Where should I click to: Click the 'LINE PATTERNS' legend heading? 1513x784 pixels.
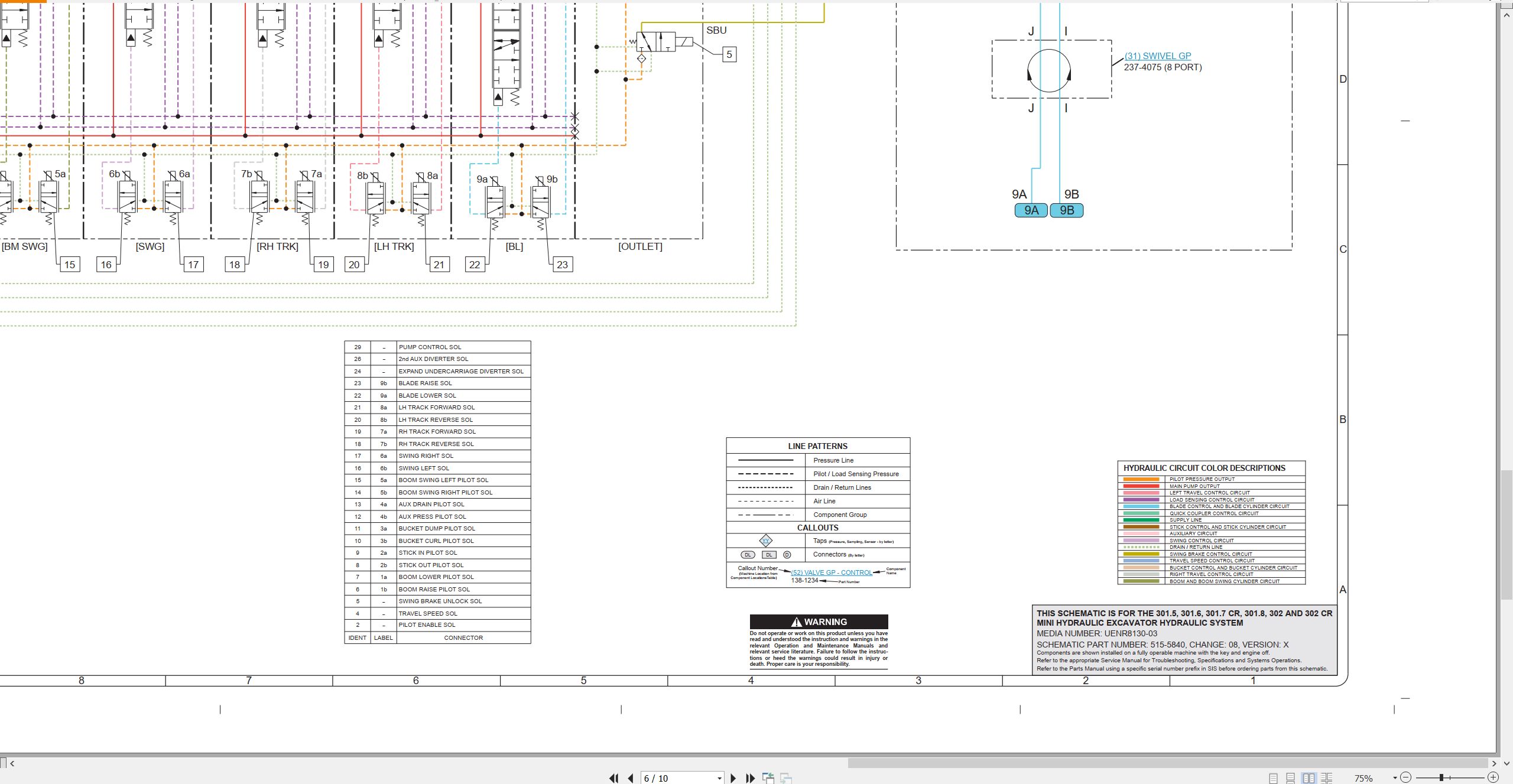tap(818, 446)
